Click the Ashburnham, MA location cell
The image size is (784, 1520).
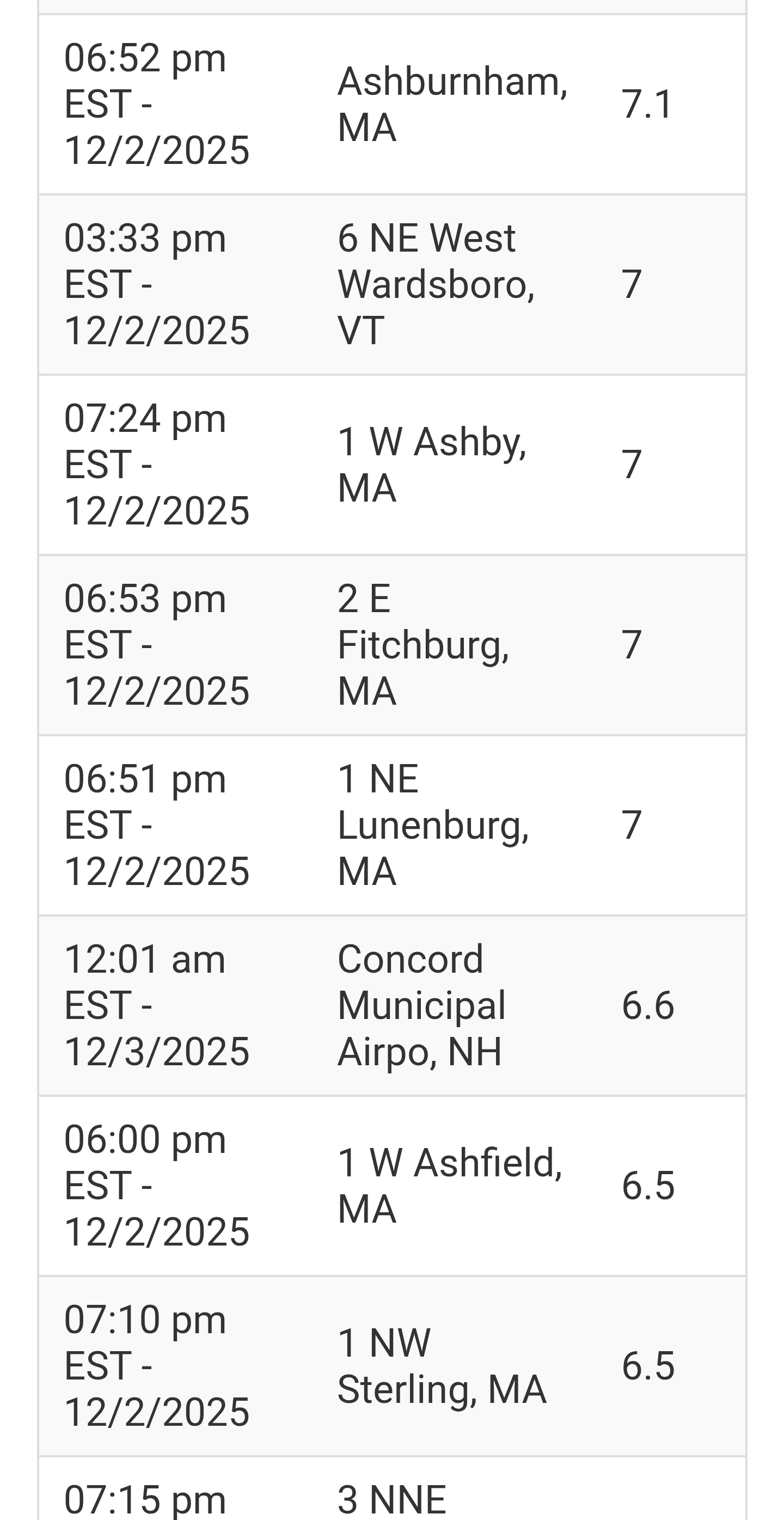pos(452,104)
